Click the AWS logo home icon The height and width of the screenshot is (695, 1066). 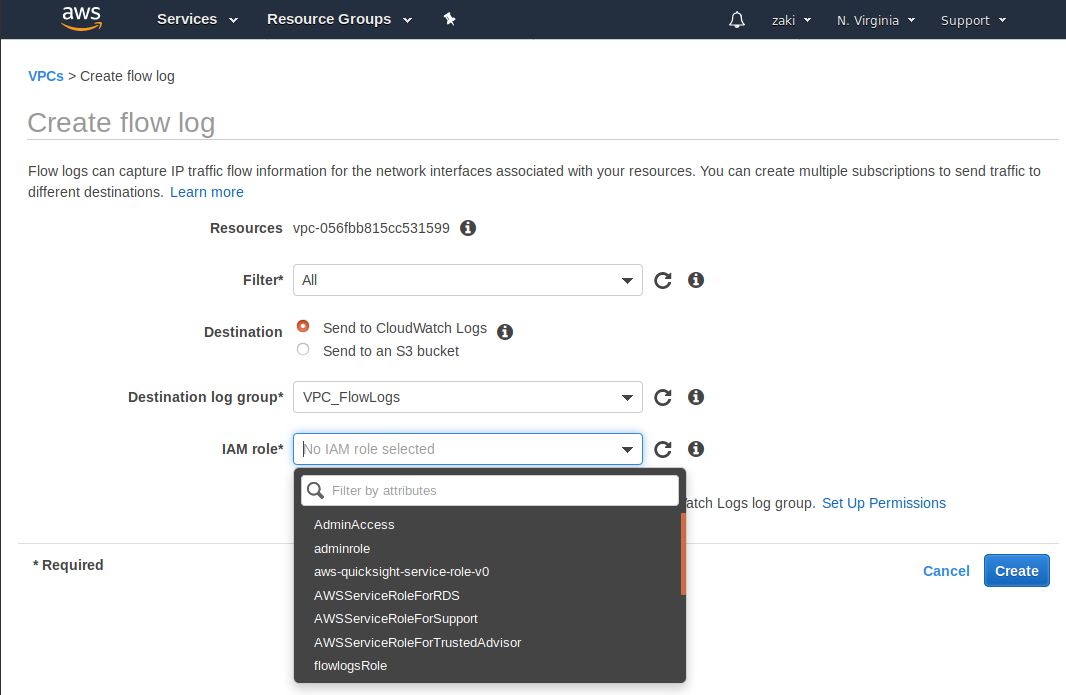[x=81, y=19]
